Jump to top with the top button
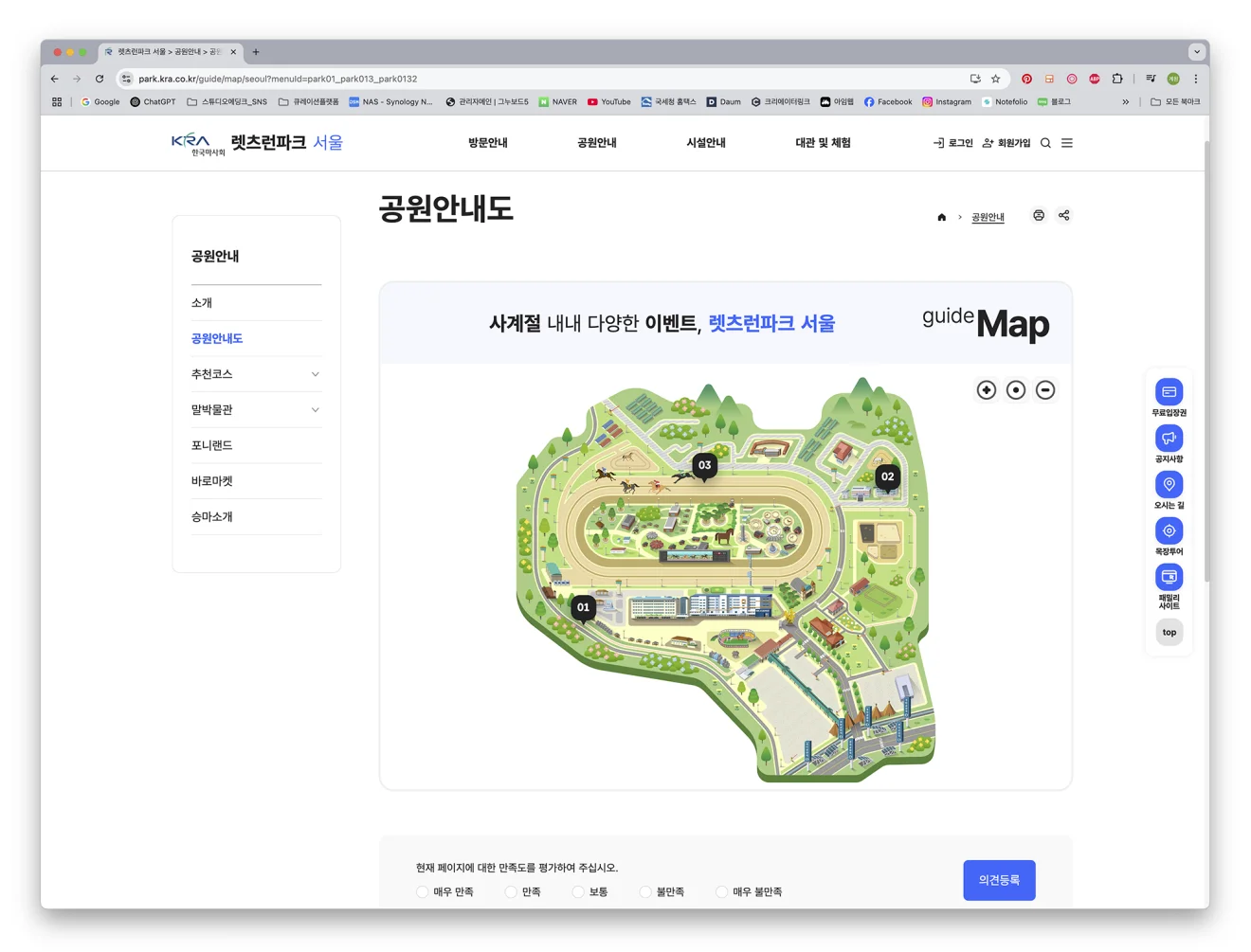This screenshot has width=1251, height=952. [1169, 633]
